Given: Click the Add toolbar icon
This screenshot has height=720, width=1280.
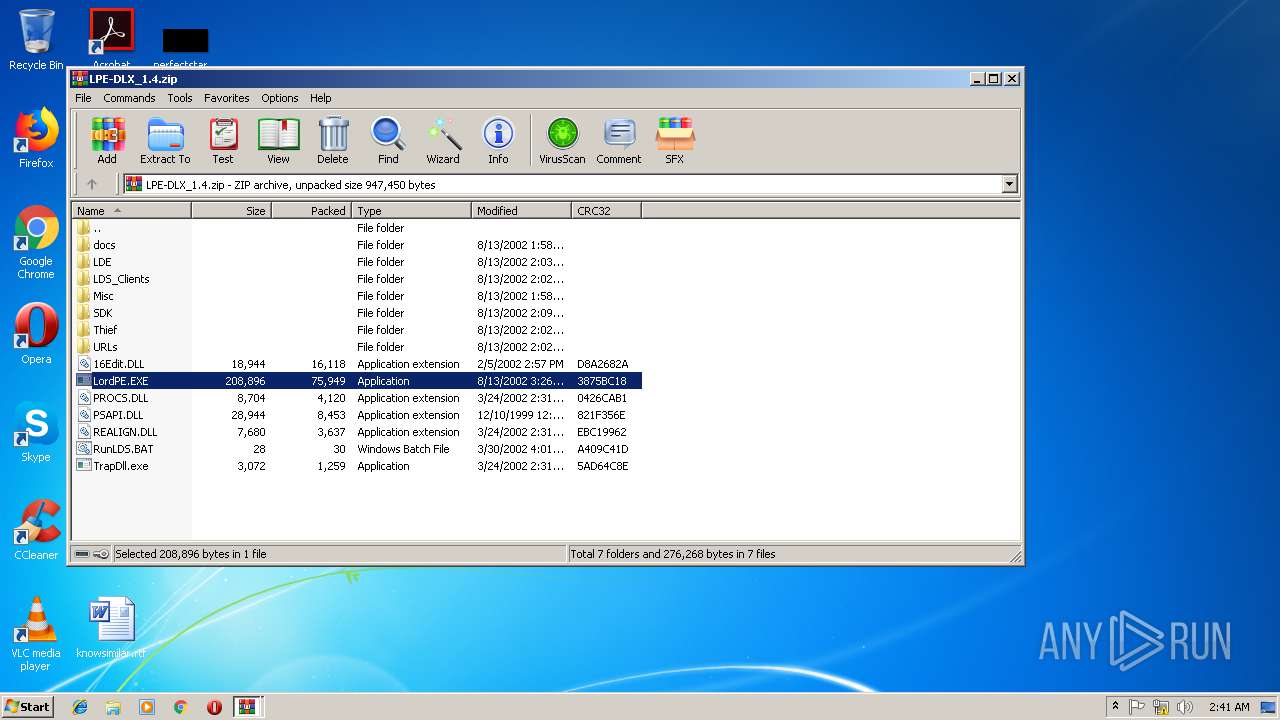Looking at the screenshot, I should (x=107, y=140).
